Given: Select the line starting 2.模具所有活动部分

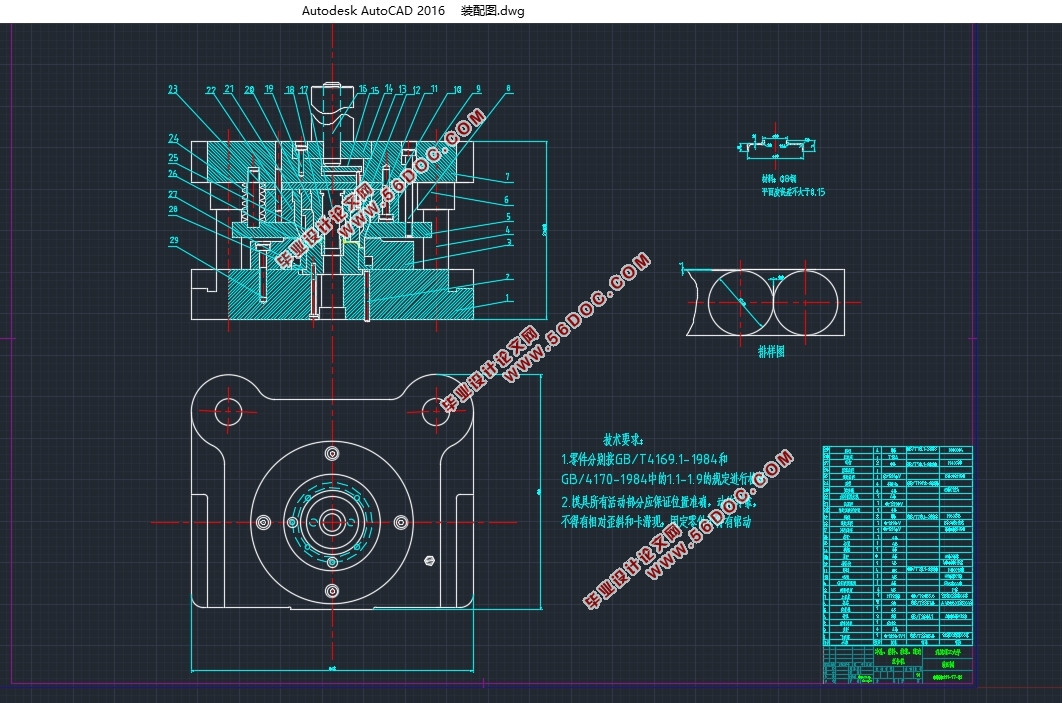Looking at the screenshot, I should [658, 502].
